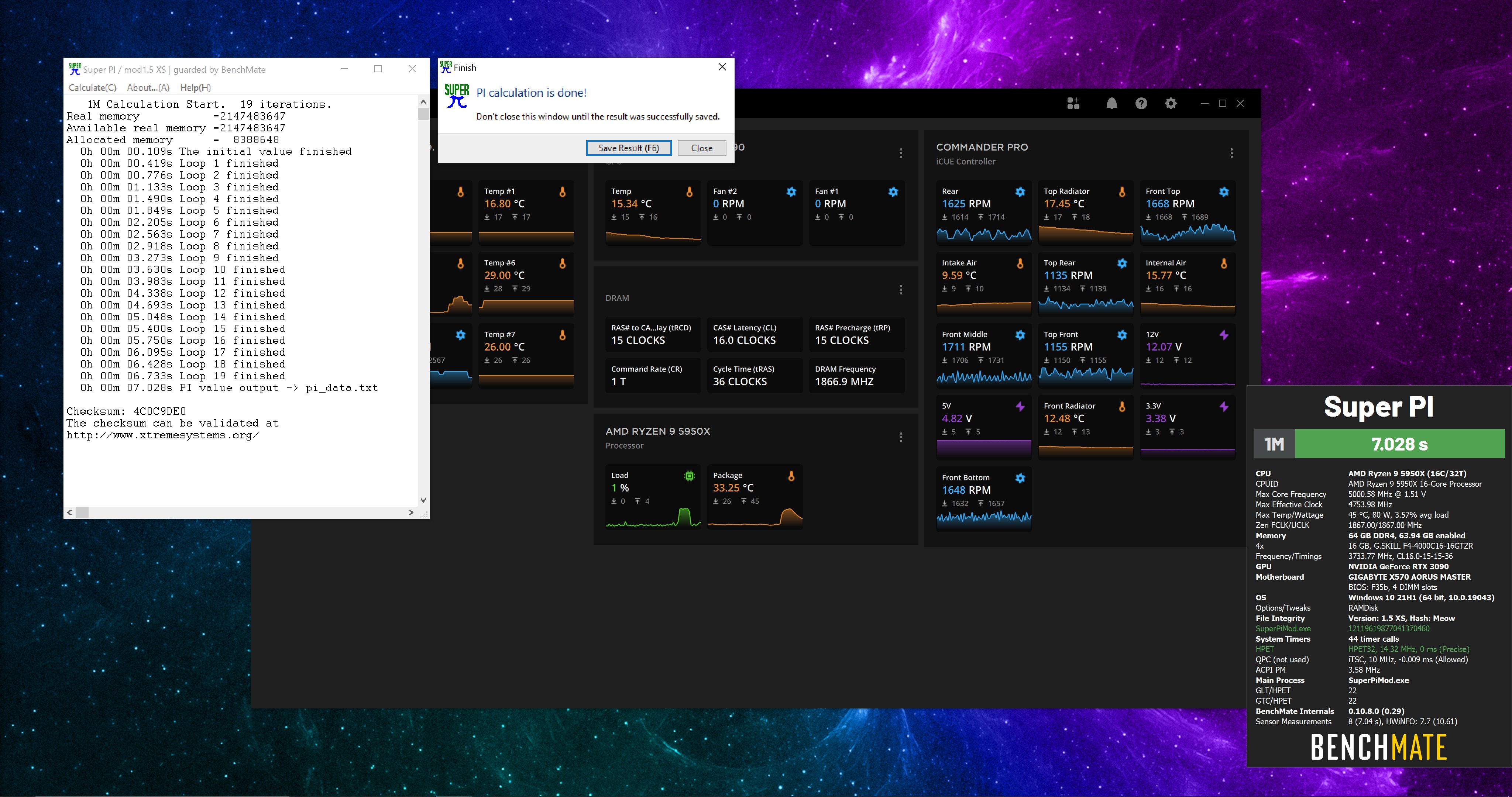
Task: Click Front Top fan gear icon
Action: click(1224, 192)
